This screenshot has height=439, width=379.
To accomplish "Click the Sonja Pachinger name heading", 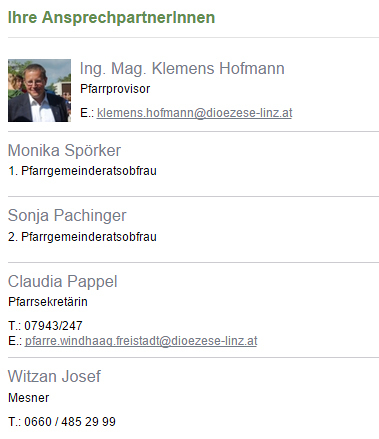I will (67, 216).
